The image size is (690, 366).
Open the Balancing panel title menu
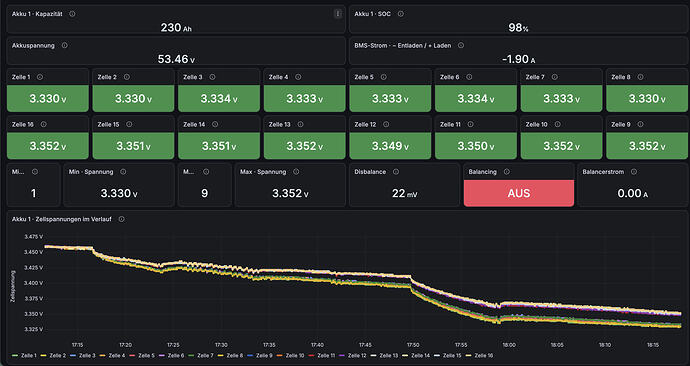point(483,172)
